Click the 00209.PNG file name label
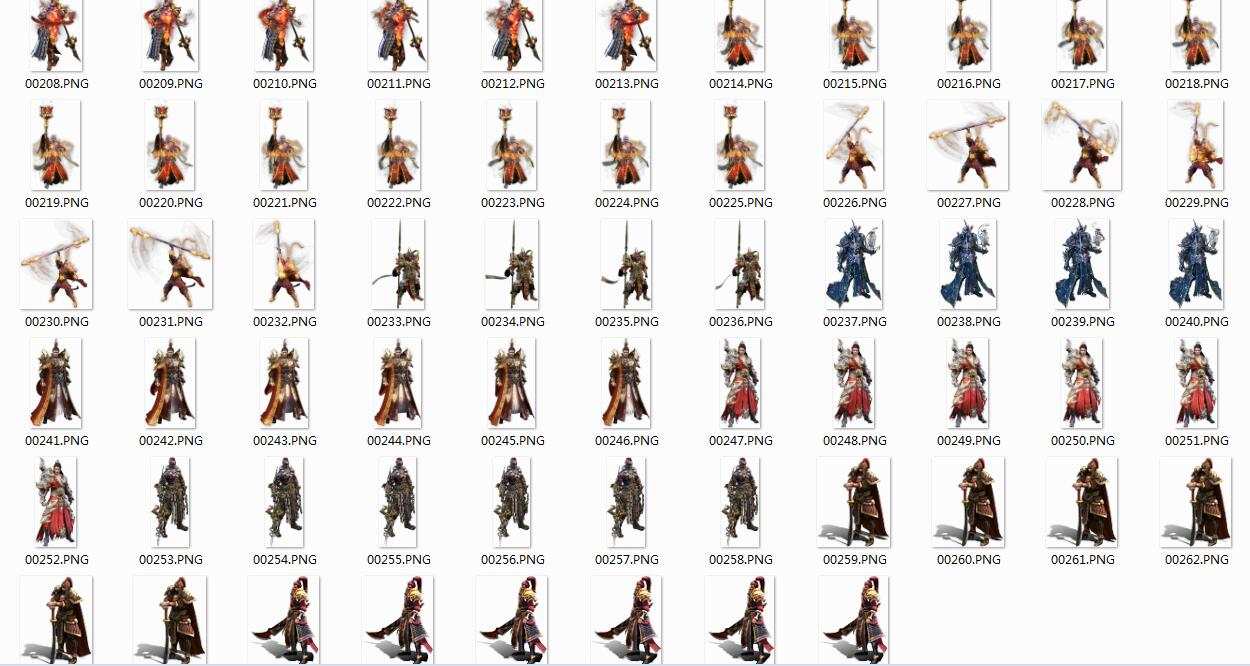Screen dimensions: 1250x666 click(171, 84)
